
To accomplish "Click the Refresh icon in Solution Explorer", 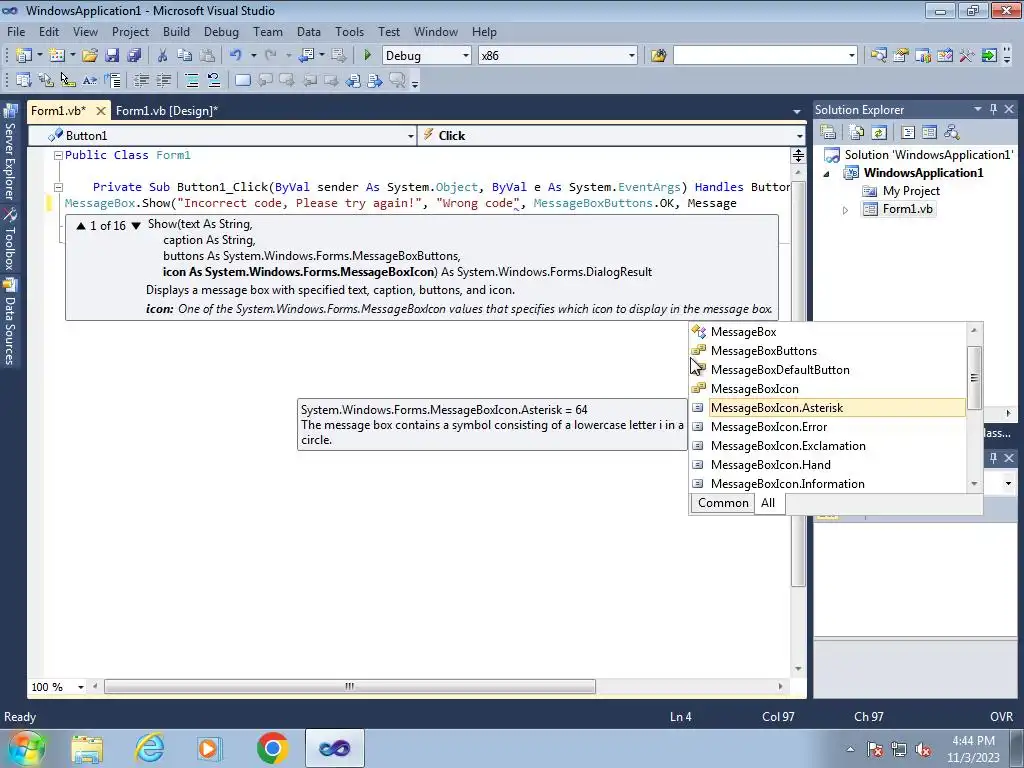I will tap(879, 133).
